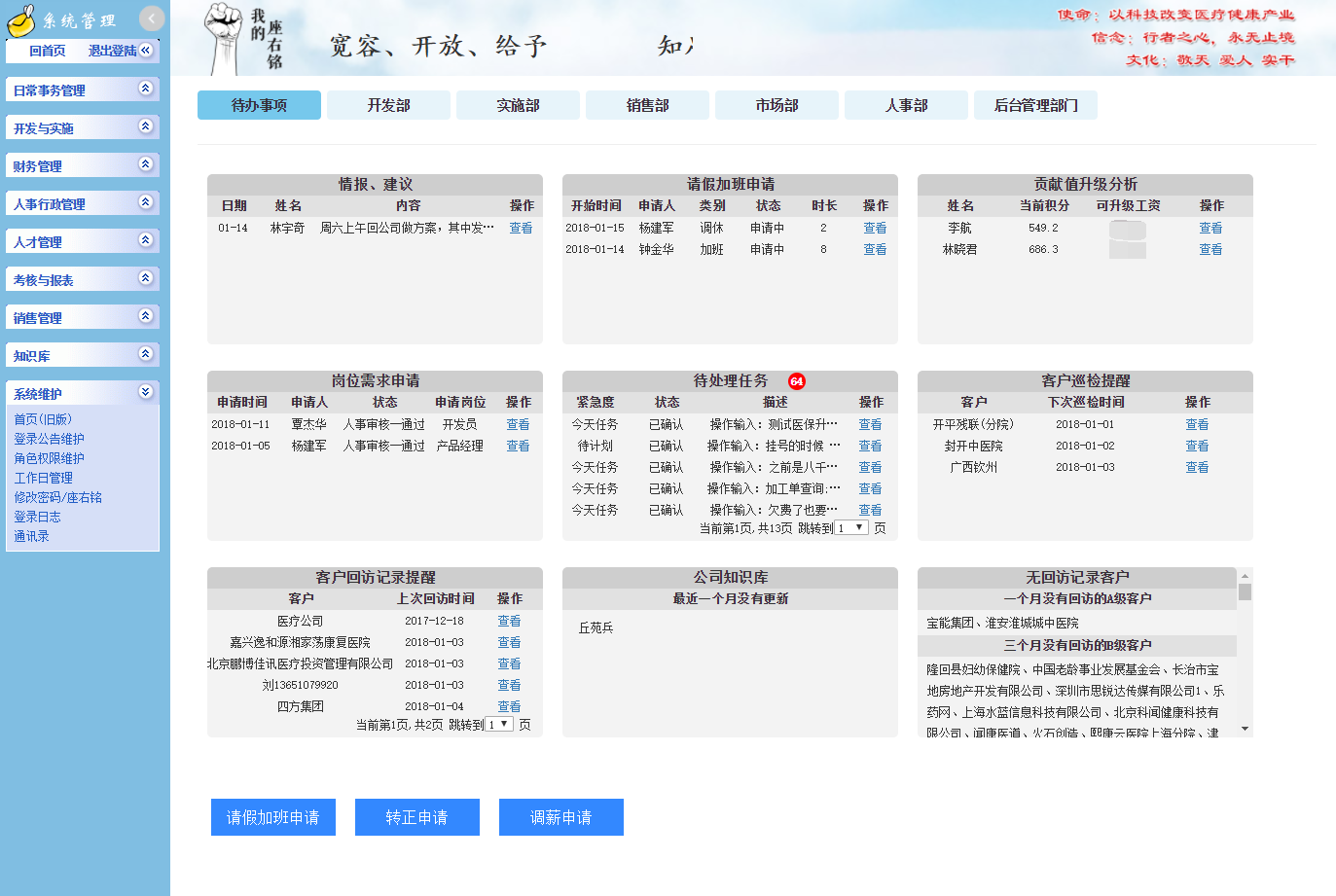View 覃杰华 开发员 position request
The image size is (1336, 896).
click(518, 424)
